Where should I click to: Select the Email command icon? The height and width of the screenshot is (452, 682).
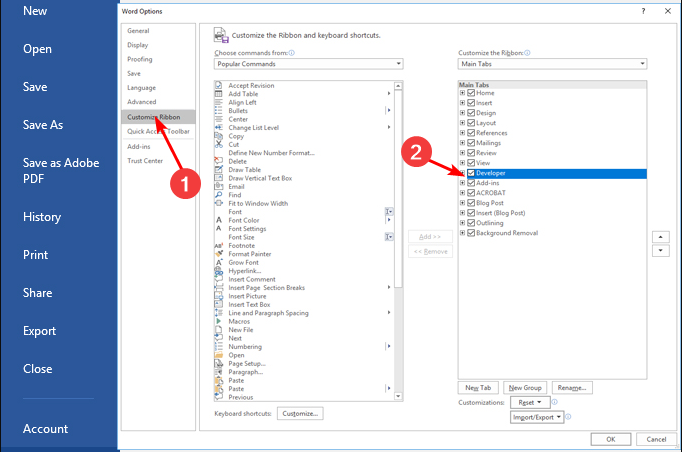[219, 186]
